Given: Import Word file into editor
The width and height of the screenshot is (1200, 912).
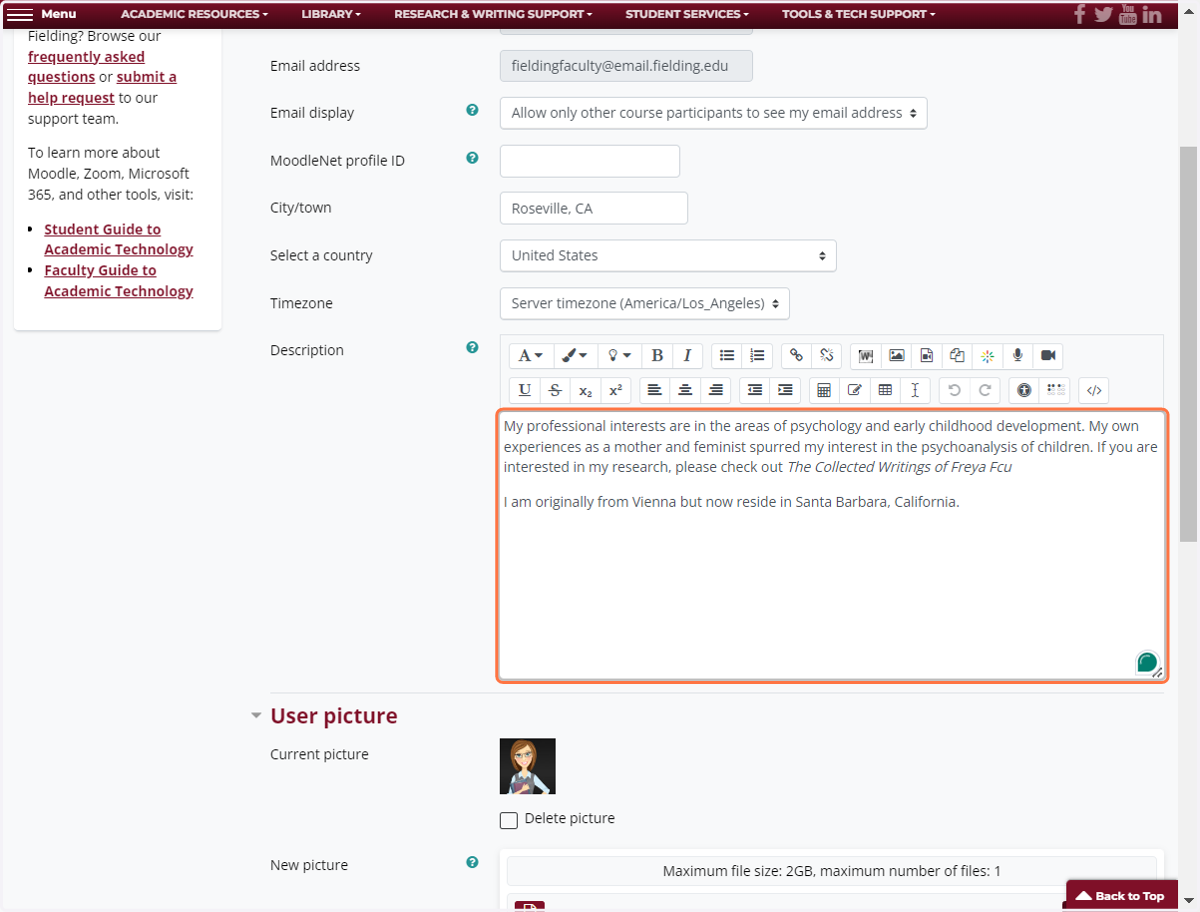Looking at the screenshot, I should pyautogui.click(x=866, y=356).
